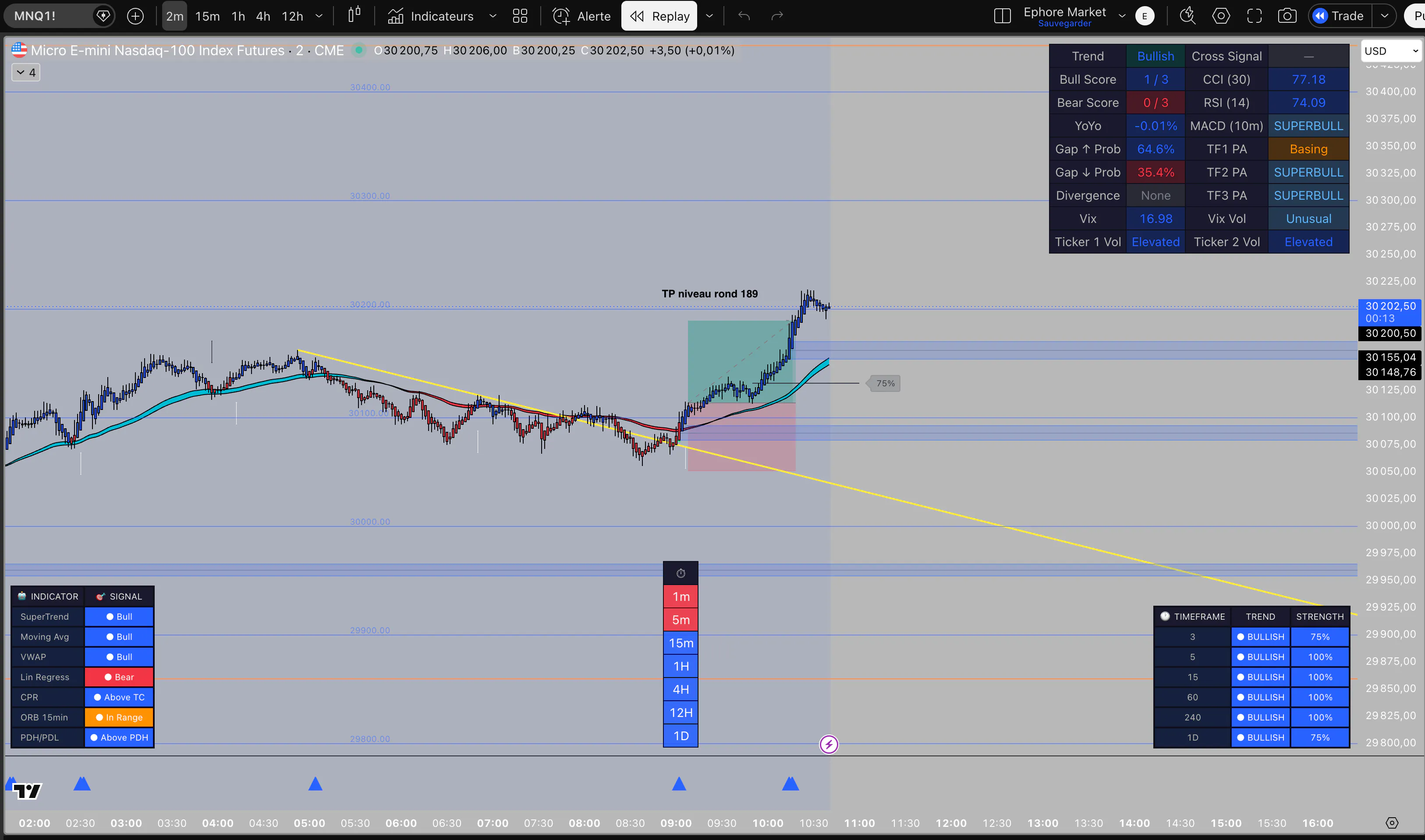Select the 5m red cell

(x=681, y=620)
